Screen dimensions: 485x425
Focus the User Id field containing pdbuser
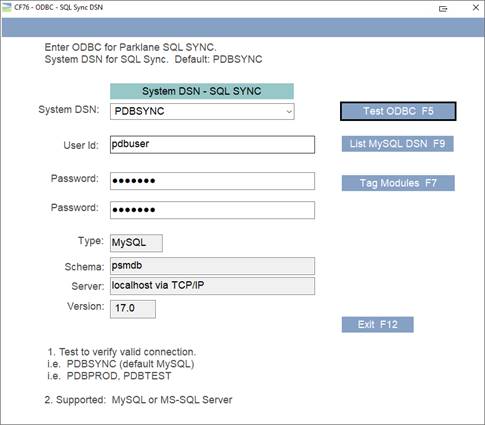click(212, 144)
